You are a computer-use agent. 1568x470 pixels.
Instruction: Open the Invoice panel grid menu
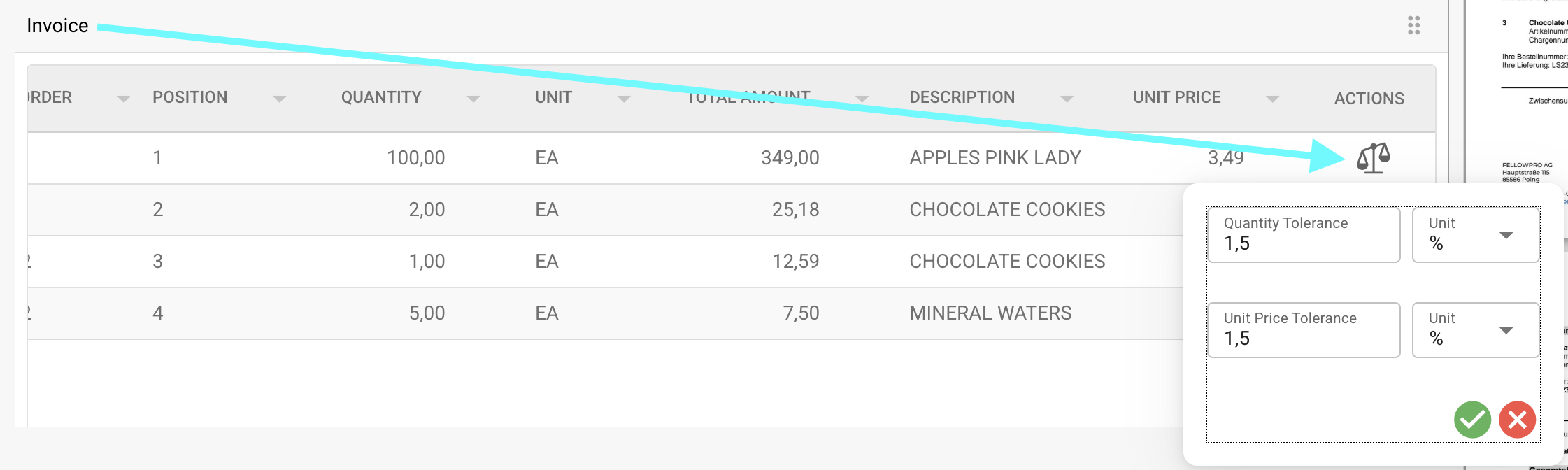[1413, 26]
